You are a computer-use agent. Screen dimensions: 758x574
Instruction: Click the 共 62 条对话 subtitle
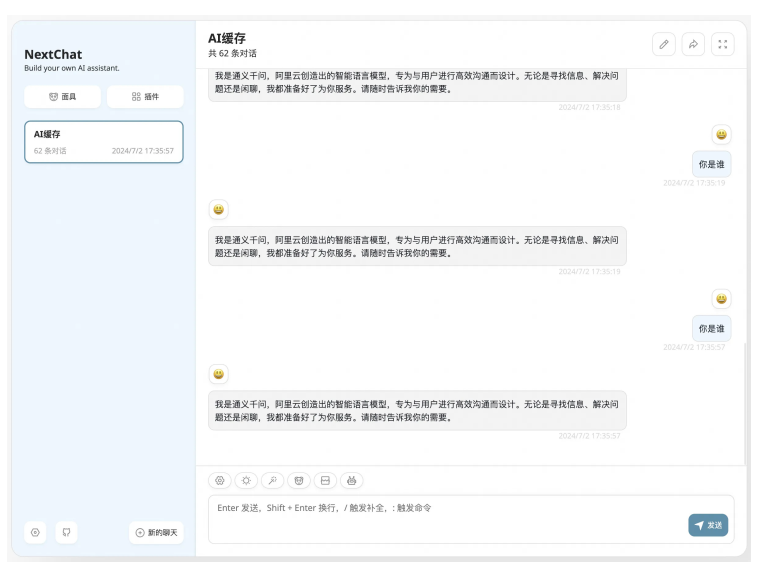233,54
